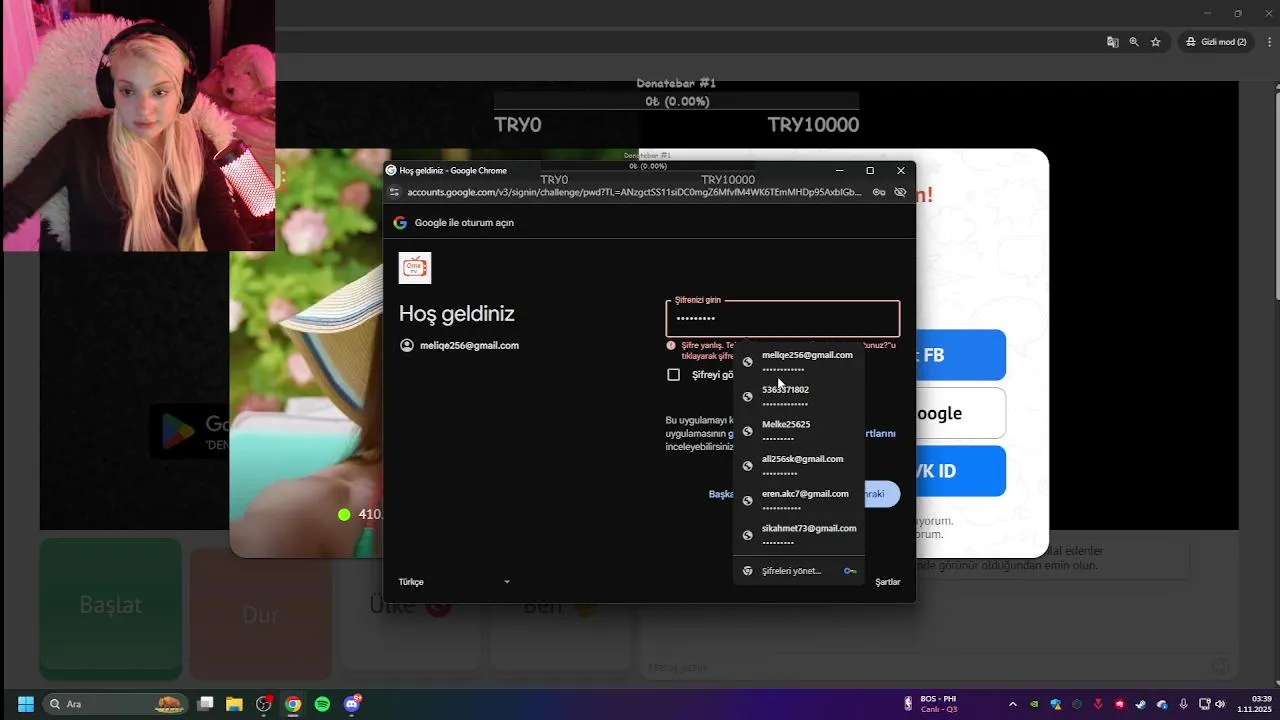The width and height of the screenshot is (1280, 720).
Task: Open the BOS - PHI NBA score widget
Action: point(932,704)
